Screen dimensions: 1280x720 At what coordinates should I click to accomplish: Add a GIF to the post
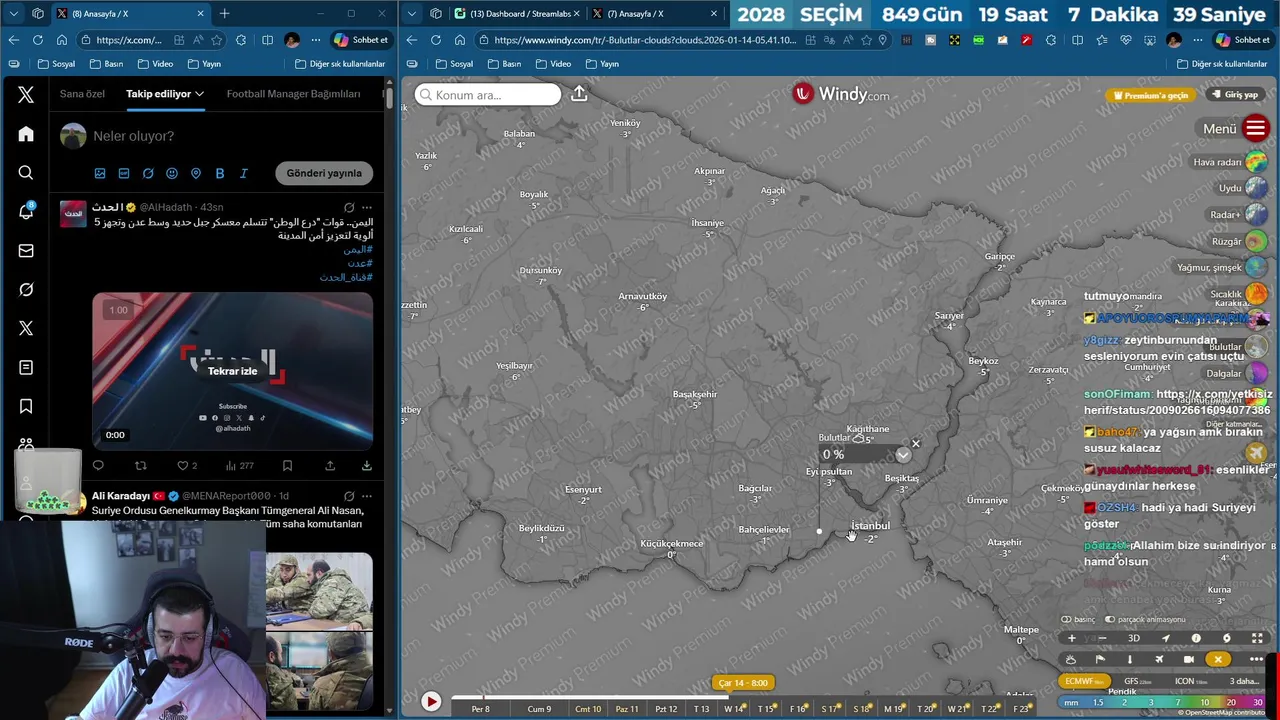(124, 173)
